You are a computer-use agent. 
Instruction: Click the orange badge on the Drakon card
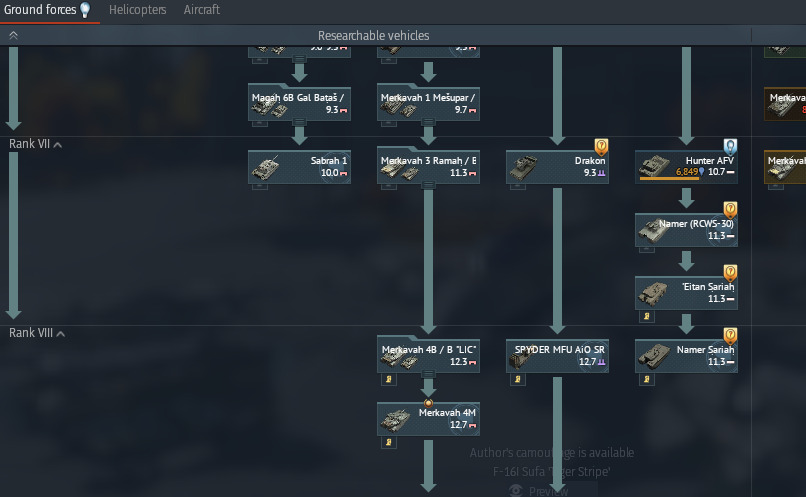pos(601,147)
